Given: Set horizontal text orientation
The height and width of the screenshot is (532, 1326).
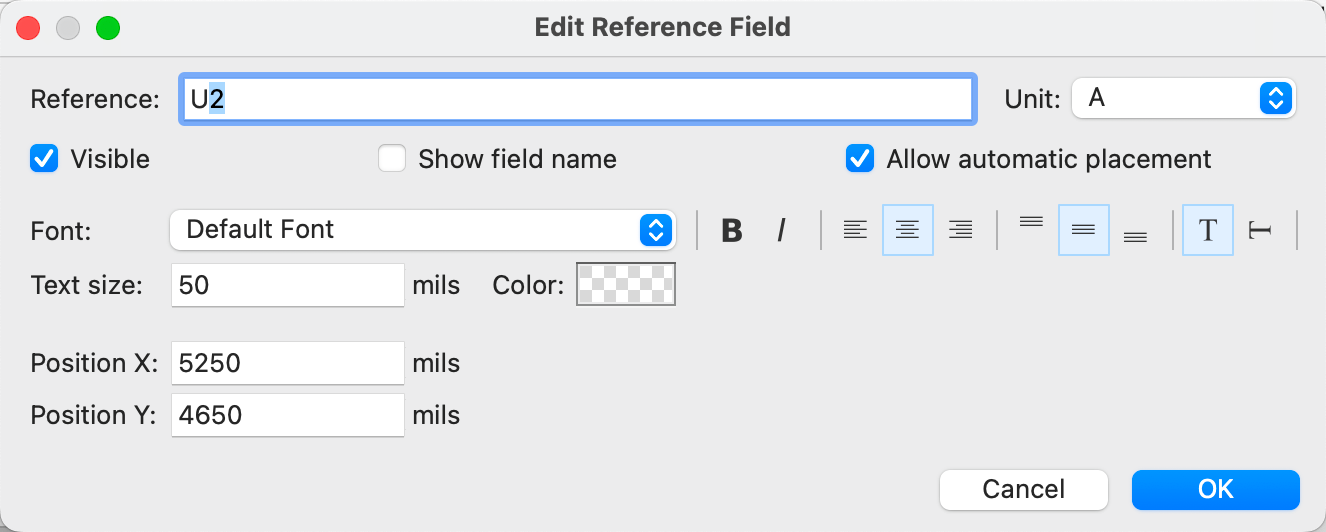Looking at the screenshot, I should click(1208, 230).
